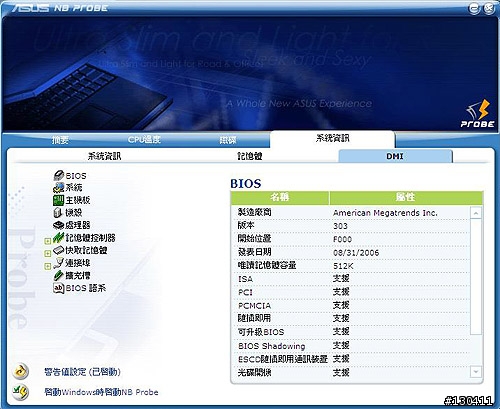The width and height of the screenshot is (500, 409).
Task: Click the PCMCIA row name
Action: tap(254, 306)
